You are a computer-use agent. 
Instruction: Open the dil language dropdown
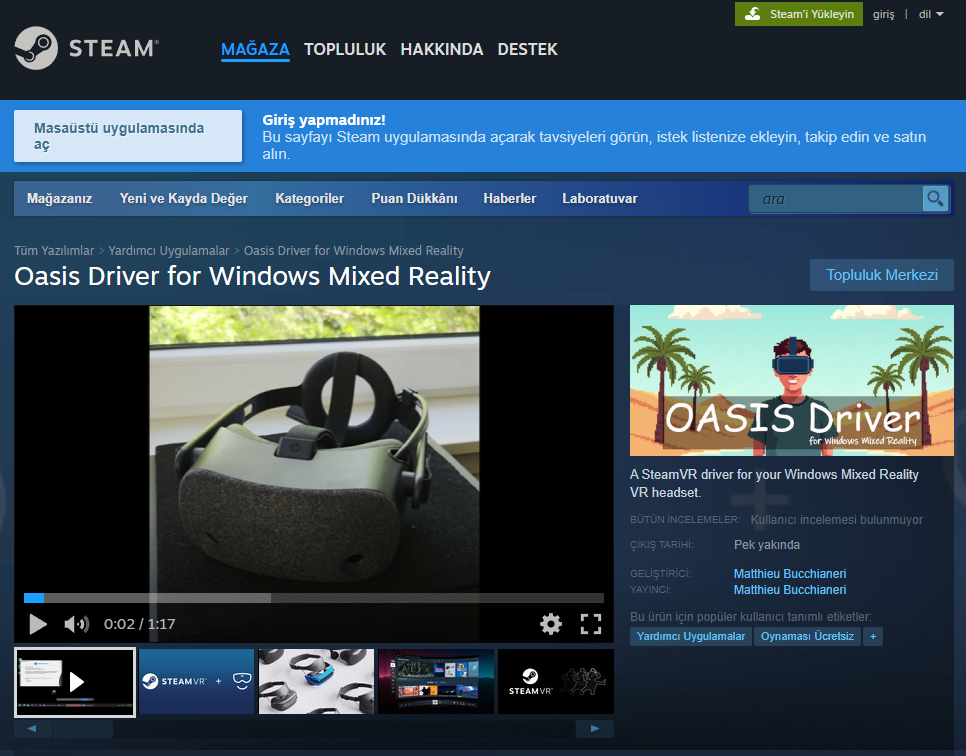(x=931, y=14)
